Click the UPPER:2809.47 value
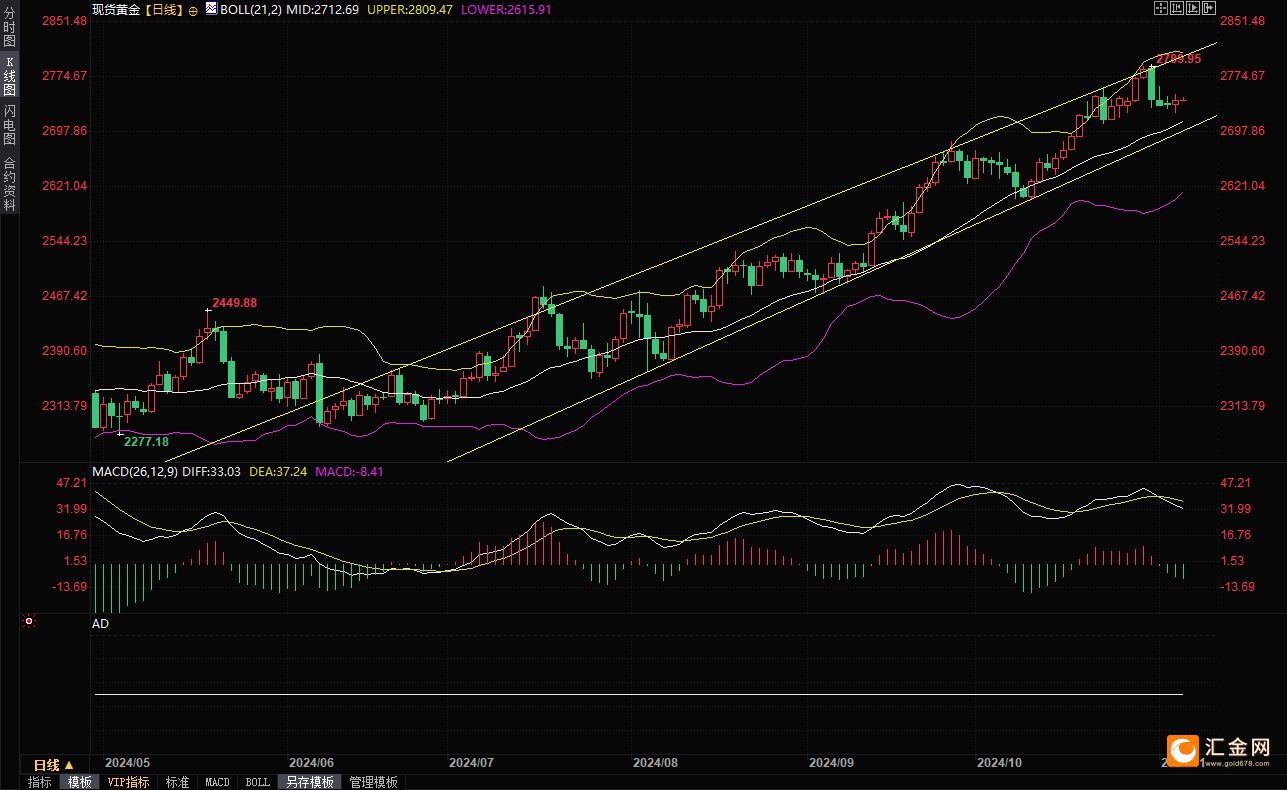The height and width of the screenshot is (790, 1287). pyautogui.click(x=410, y=9)
